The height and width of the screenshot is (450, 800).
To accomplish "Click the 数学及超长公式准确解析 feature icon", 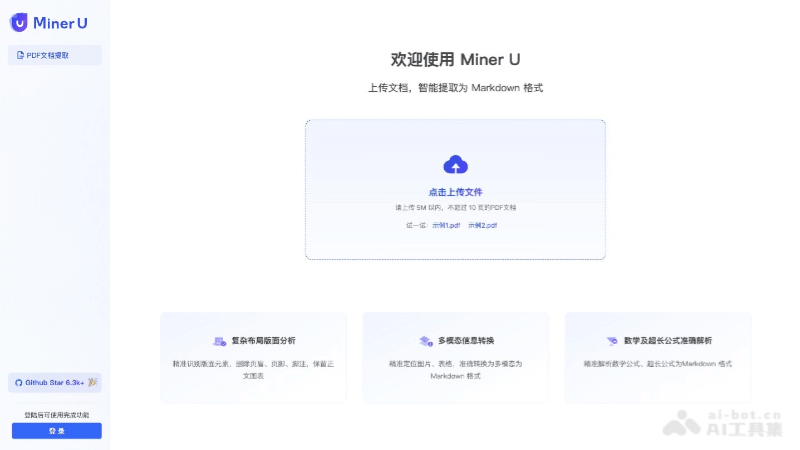I will click(611, 341).
